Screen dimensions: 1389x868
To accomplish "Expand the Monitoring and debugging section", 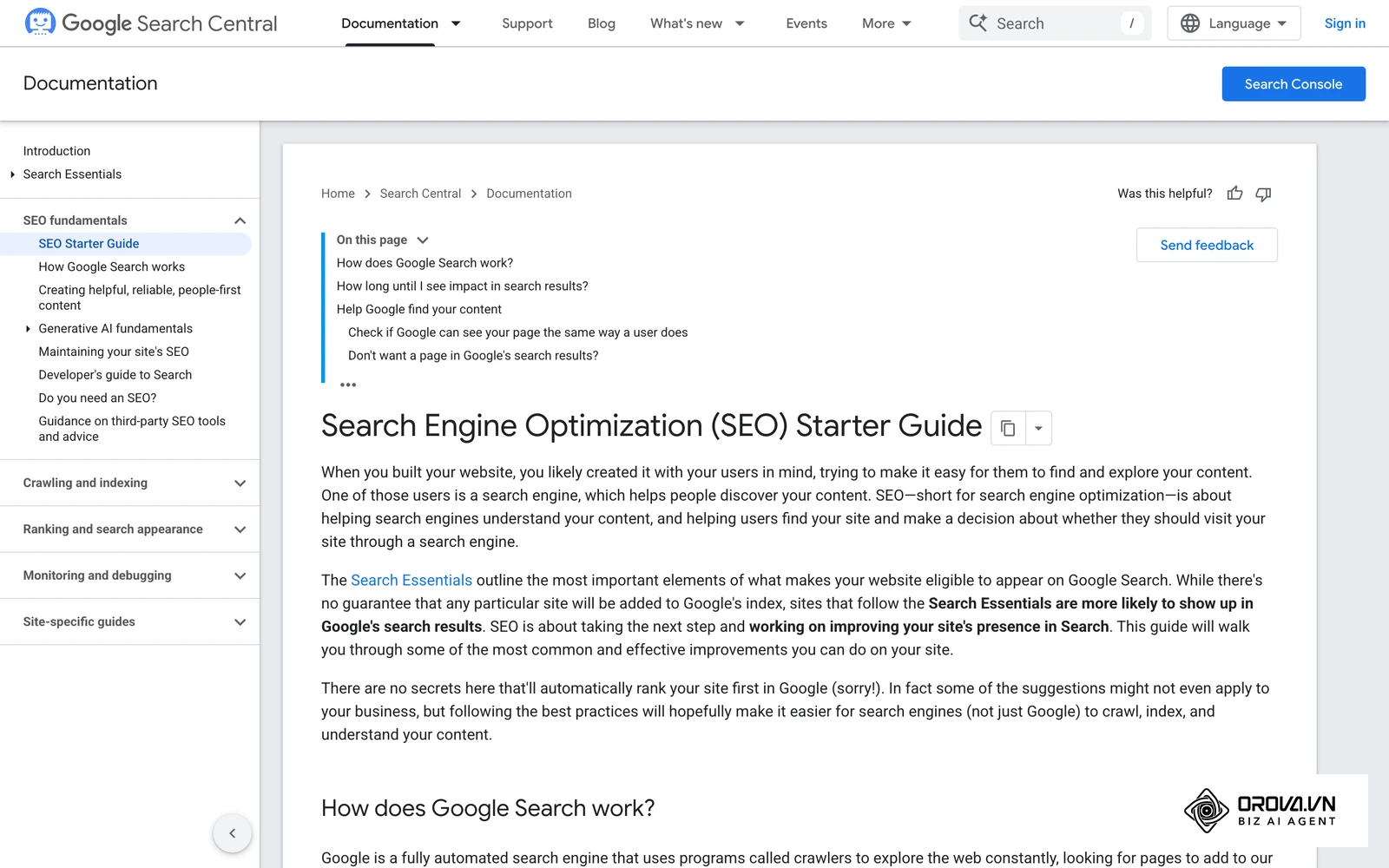I will click(240, 575).
